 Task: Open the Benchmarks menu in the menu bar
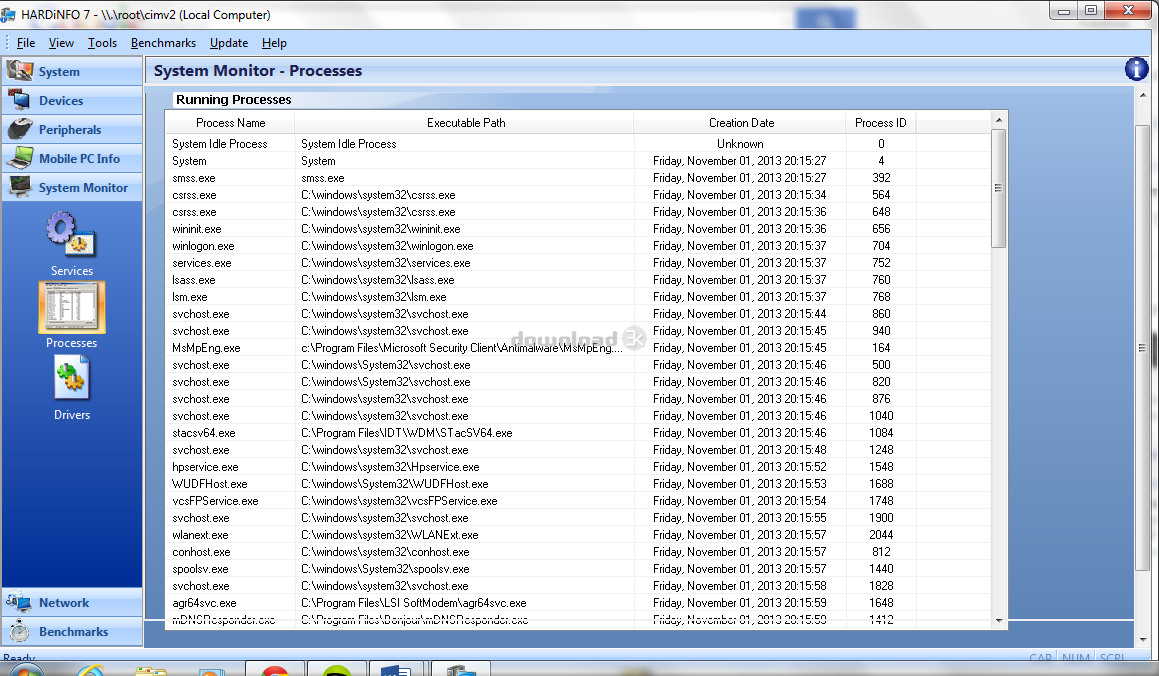click(x=163, y=43)
